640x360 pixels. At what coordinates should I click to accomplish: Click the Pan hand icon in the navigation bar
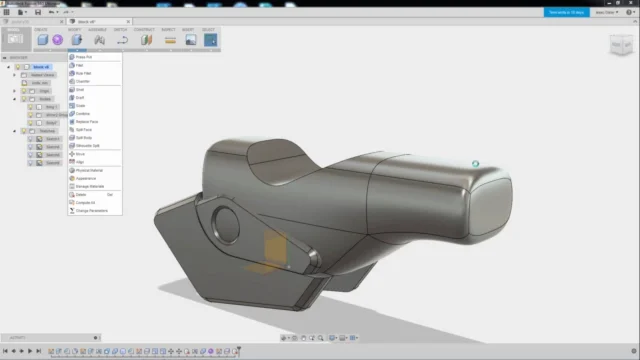coord(303,338)
